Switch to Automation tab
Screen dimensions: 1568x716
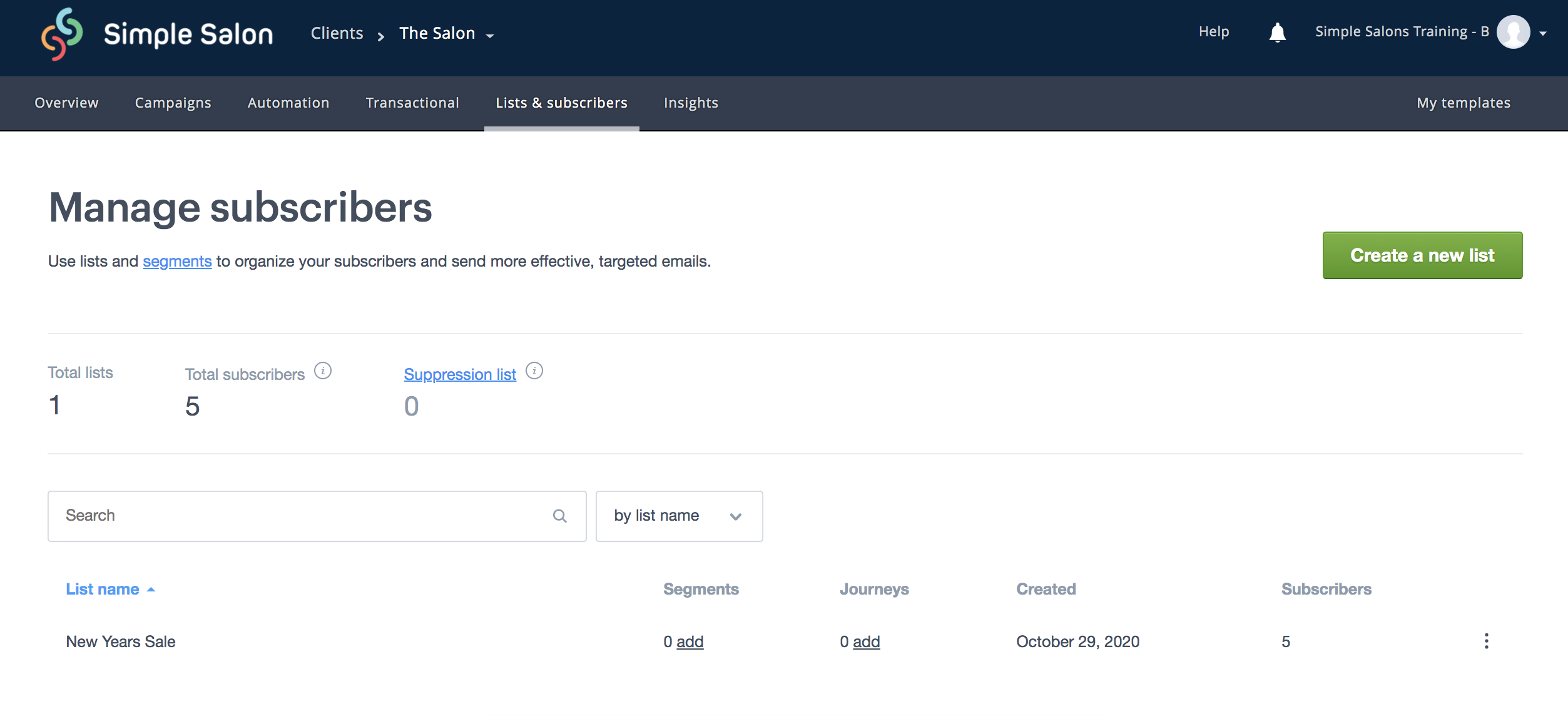(x=288, y=103)
